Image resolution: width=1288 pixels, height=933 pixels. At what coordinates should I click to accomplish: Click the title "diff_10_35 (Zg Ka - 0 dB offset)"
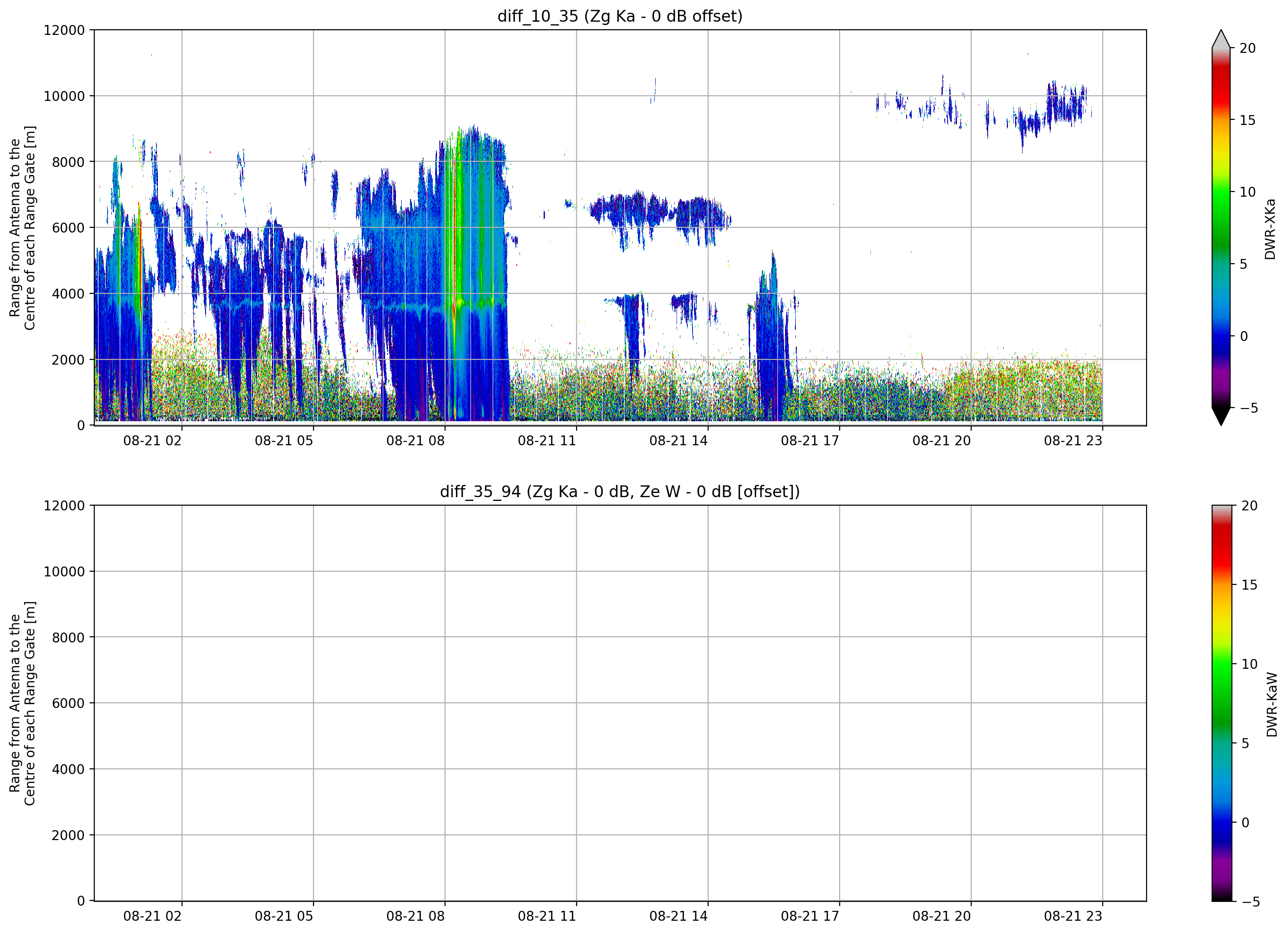pyautogui.click(x=619, y=16)
